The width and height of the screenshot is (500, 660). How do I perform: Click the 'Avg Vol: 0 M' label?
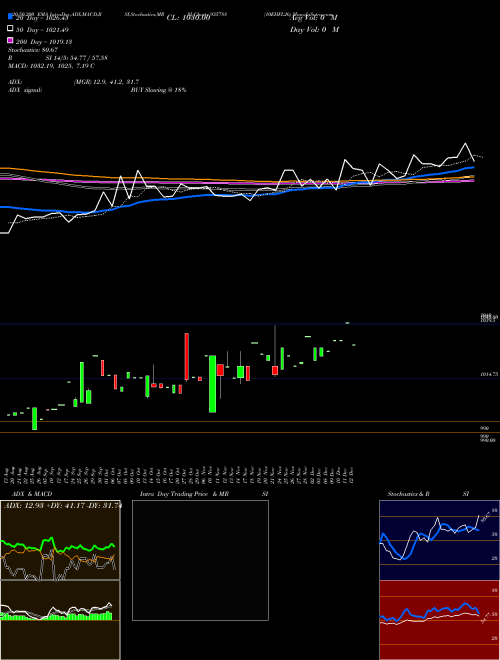(x=314, y=18)
